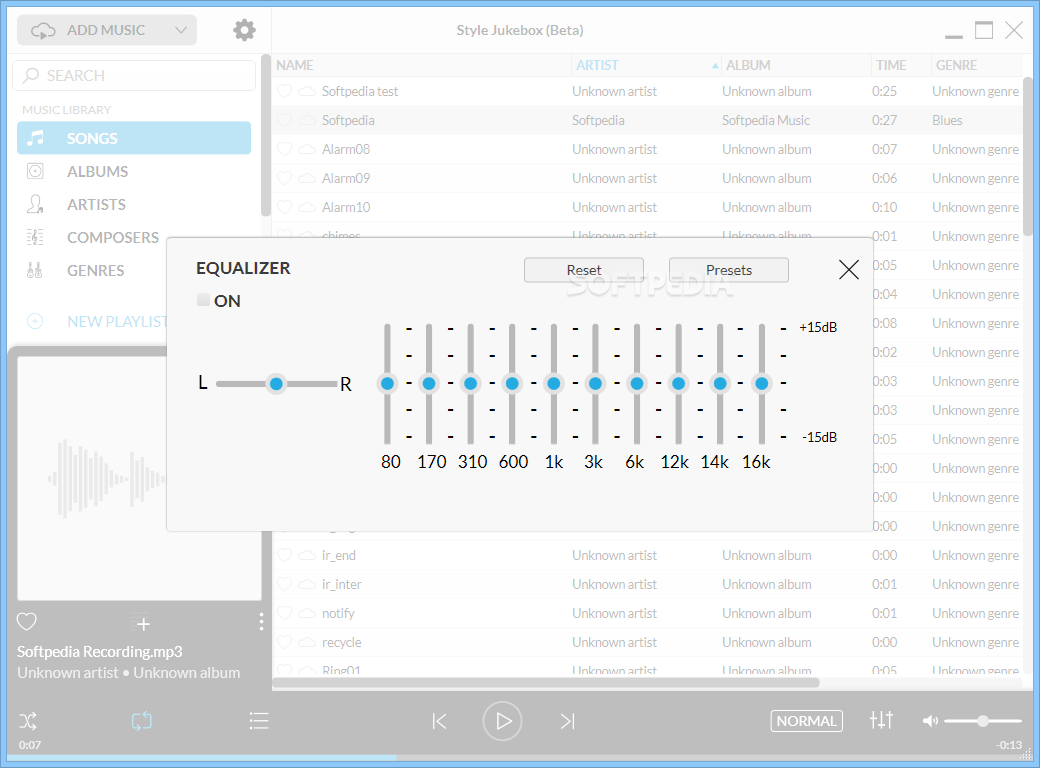Favorite the Alarm09 song heart
1040x768 pixels.
pyautogui.click(x=285, y=178)
